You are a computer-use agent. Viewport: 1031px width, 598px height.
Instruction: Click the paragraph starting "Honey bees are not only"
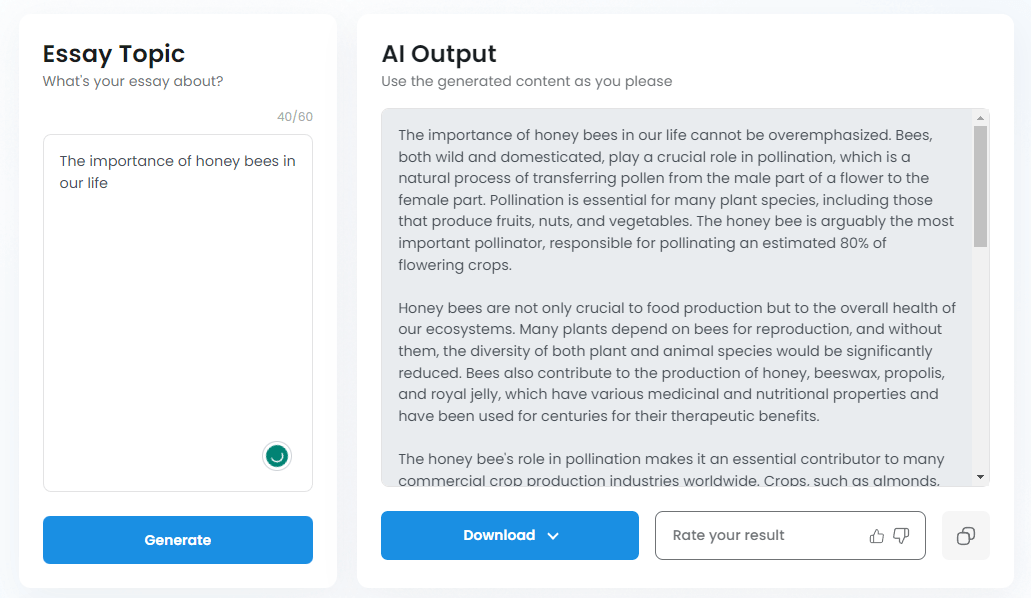(x=676, y=362)
